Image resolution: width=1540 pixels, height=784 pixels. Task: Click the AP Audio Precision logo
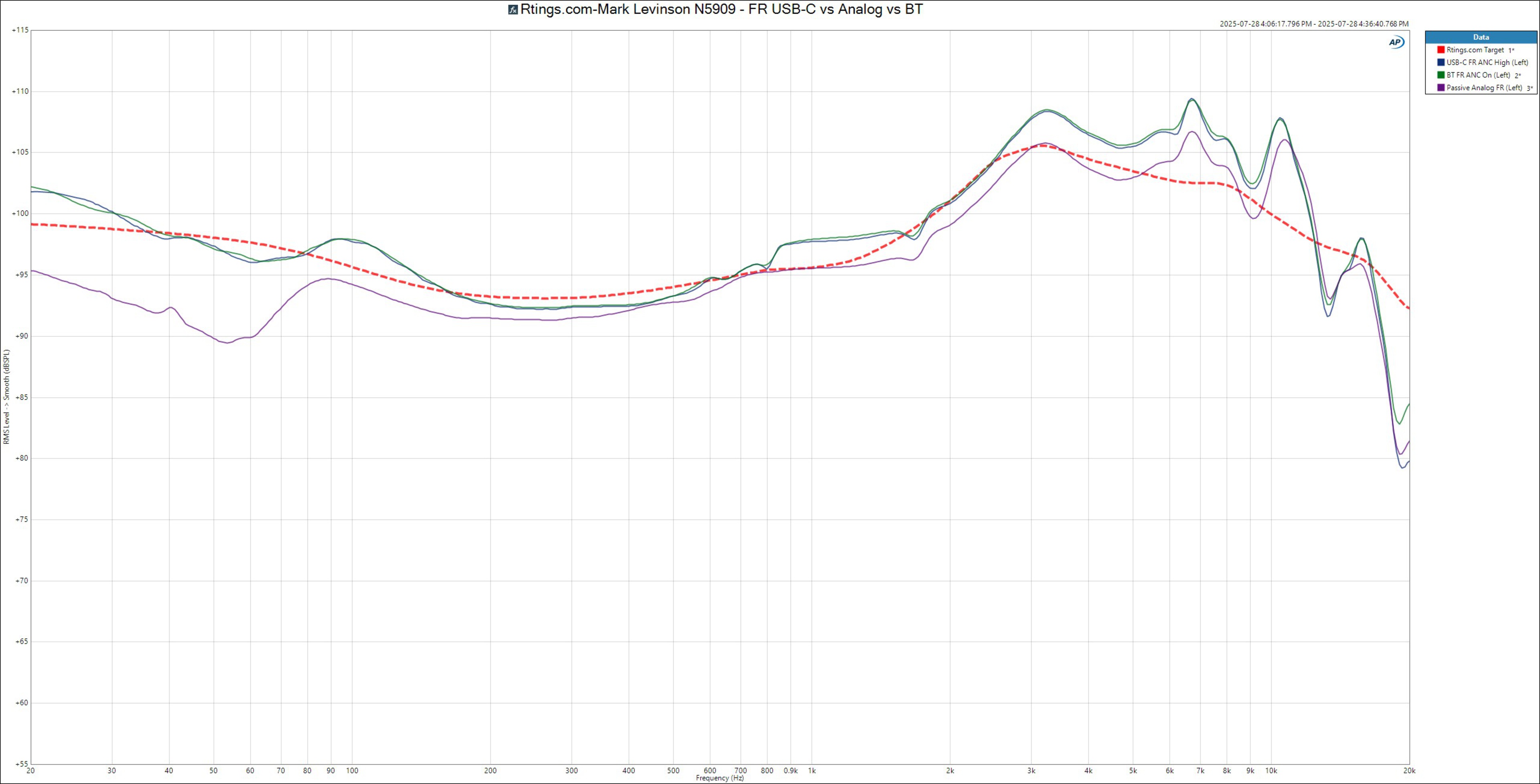click(1396, 42)
